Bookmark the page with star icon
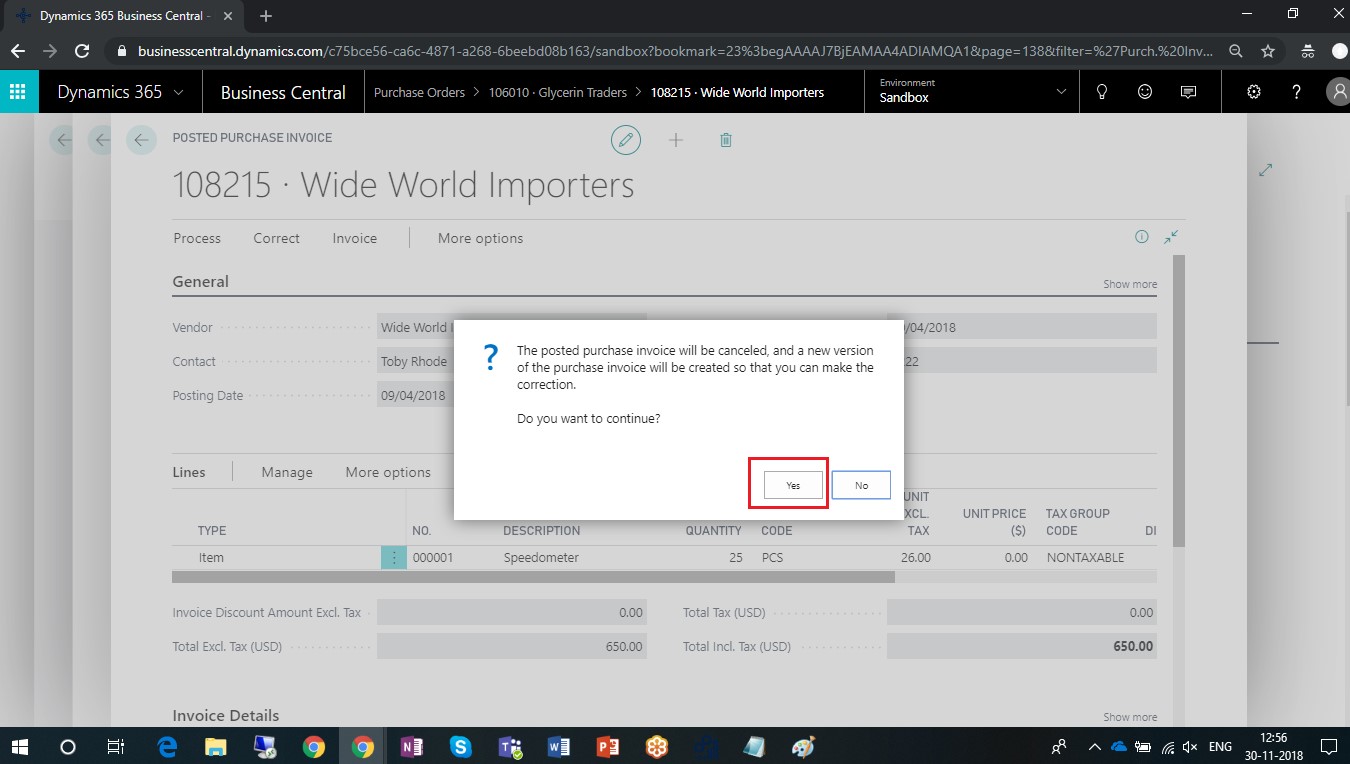This screenshot has width=1350, height=764. pos(1268,51)
